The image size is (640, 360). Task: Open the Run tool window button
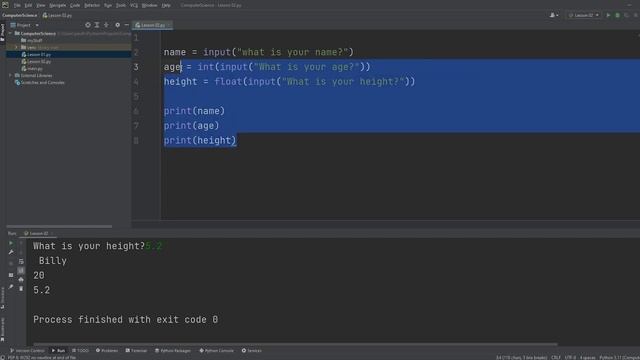[58, 351]
